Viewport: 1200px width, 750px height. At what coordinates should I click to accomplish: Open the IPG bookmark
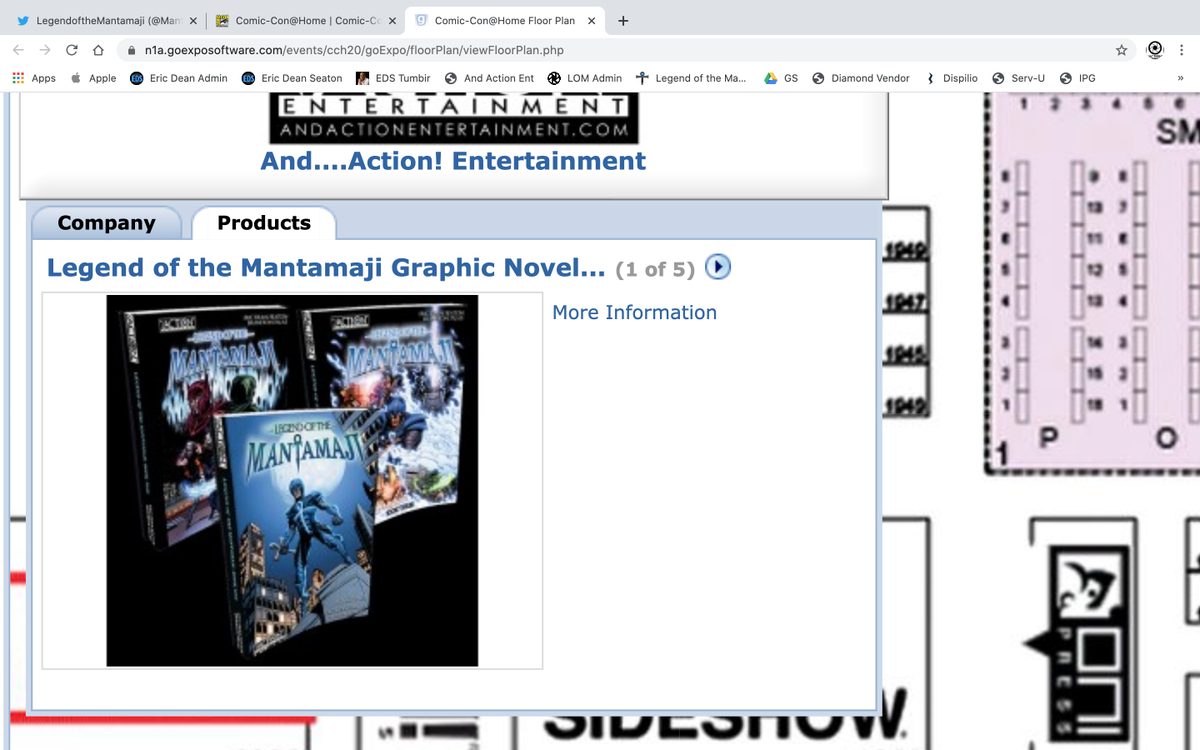1078,78
